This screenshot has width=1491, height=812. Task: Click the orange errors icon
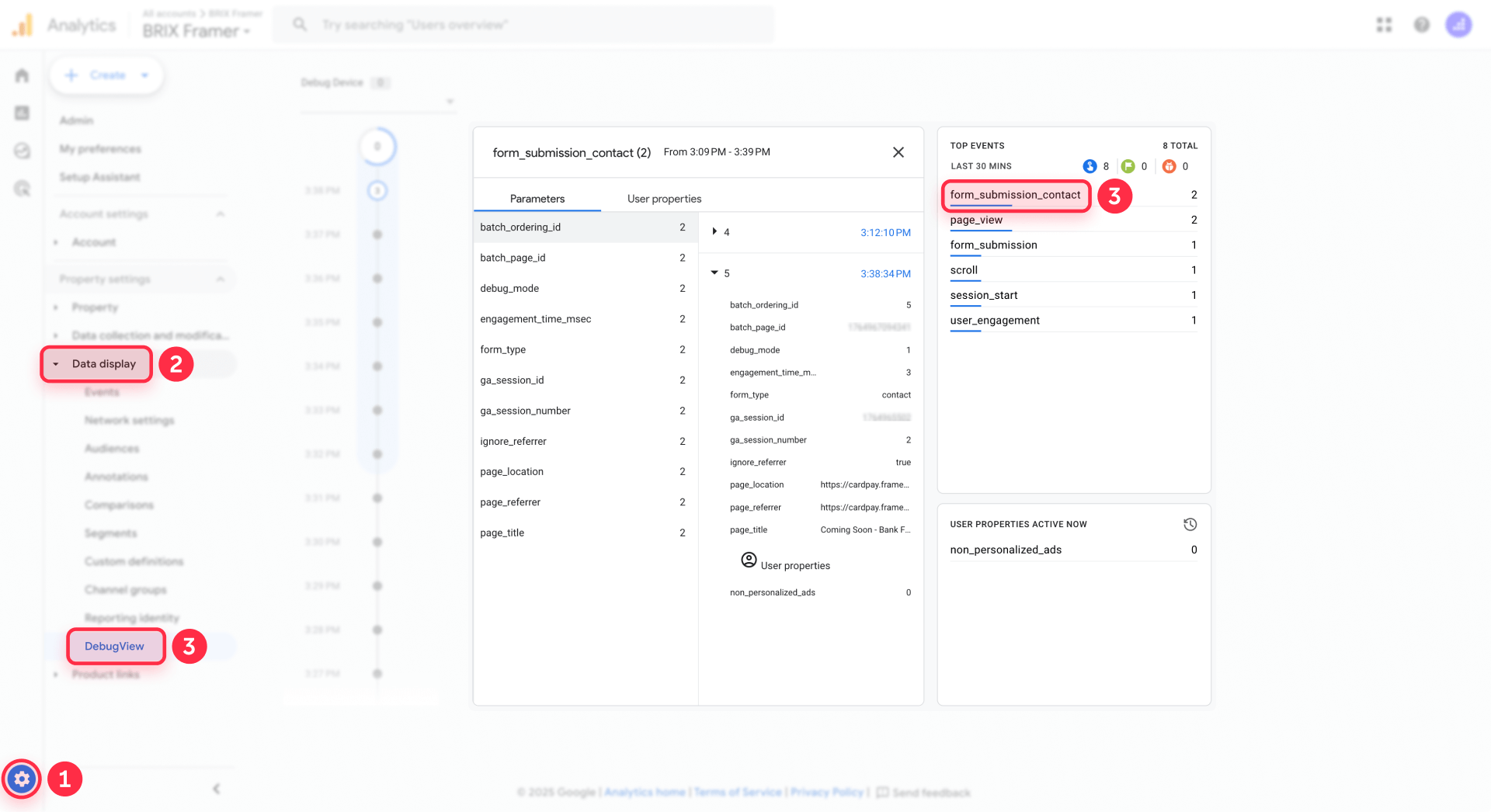(x=1169, y=166)
